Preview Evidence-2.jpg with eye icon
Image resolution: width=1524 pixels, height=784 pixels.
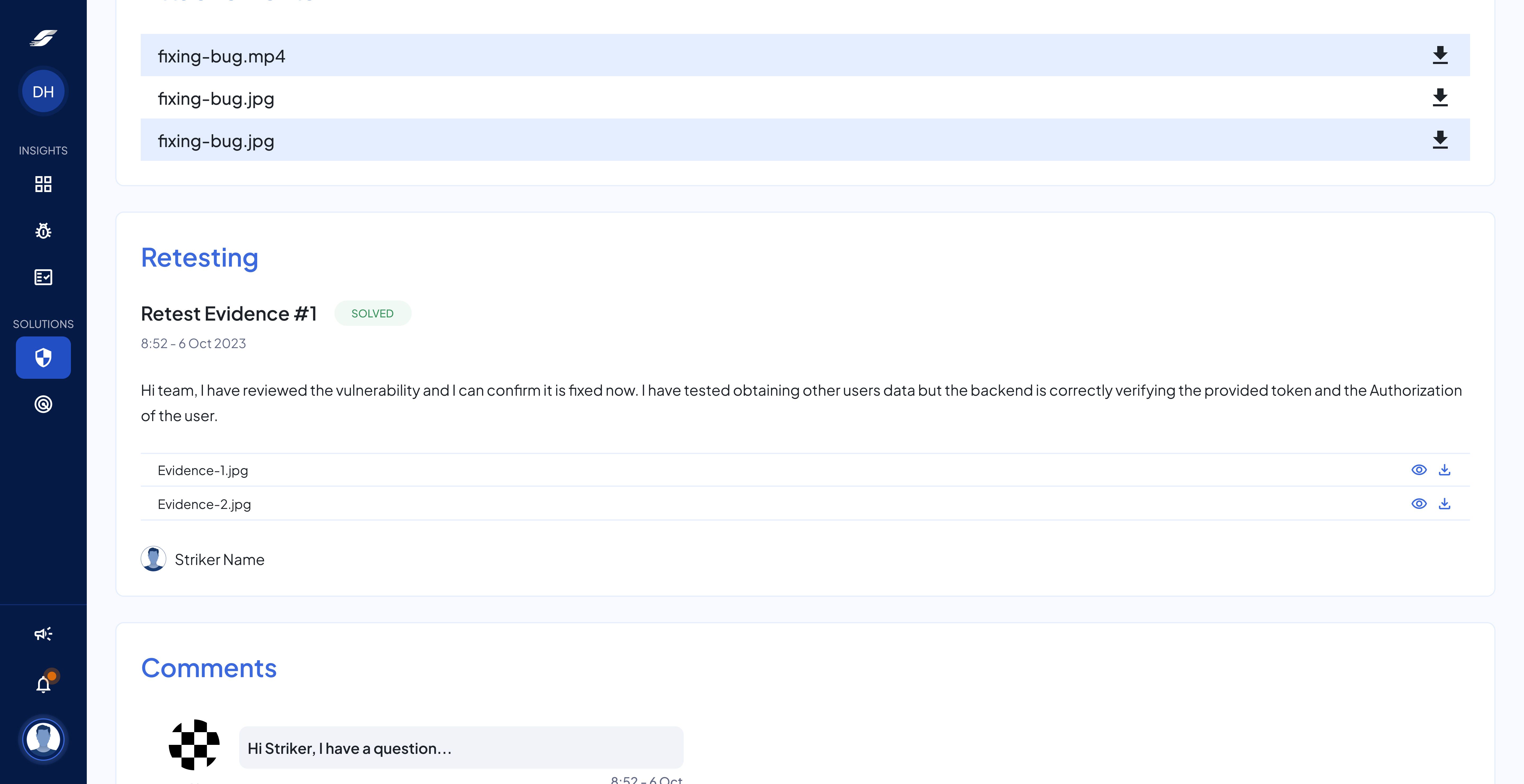(1419, 504)
